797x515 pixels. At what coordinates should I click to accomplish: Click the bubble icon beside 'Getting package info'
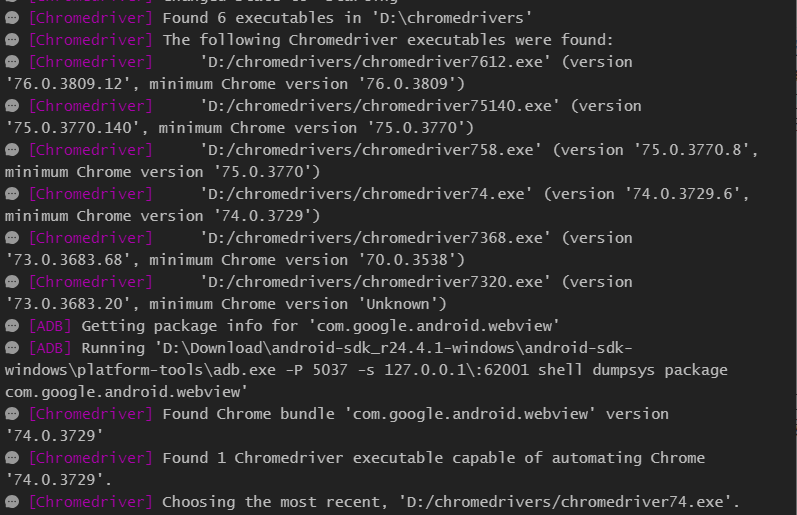pyautogui.click(x=12, y=326)
